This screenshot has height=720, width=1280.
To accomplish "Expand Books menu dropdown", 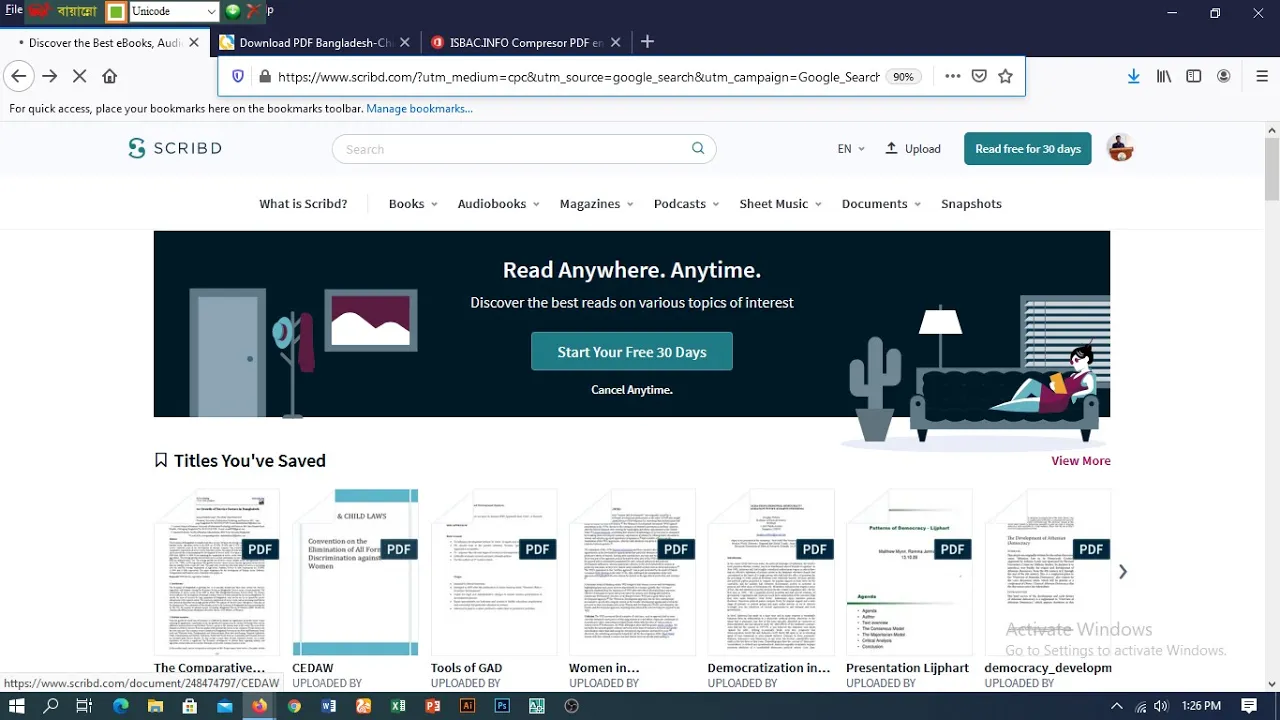I will 413,204.
